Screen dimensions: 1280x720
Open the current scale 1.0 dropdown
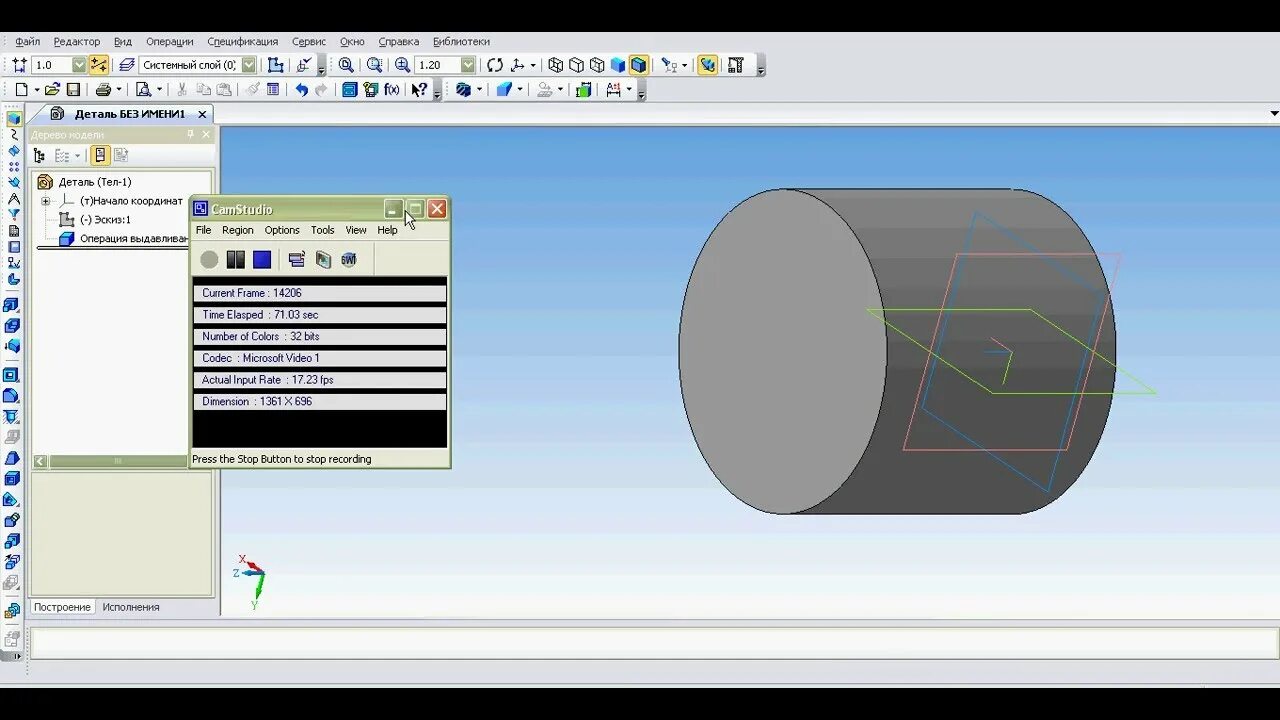(x=79, y=65)
